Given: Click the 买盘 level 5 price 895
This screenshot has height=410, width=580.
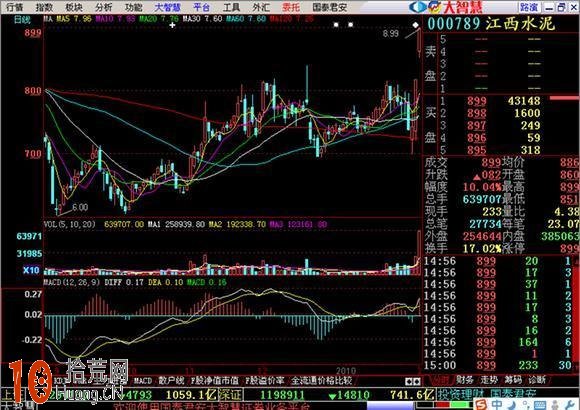Looking at the screenshot, I should [x=477, y=150].
